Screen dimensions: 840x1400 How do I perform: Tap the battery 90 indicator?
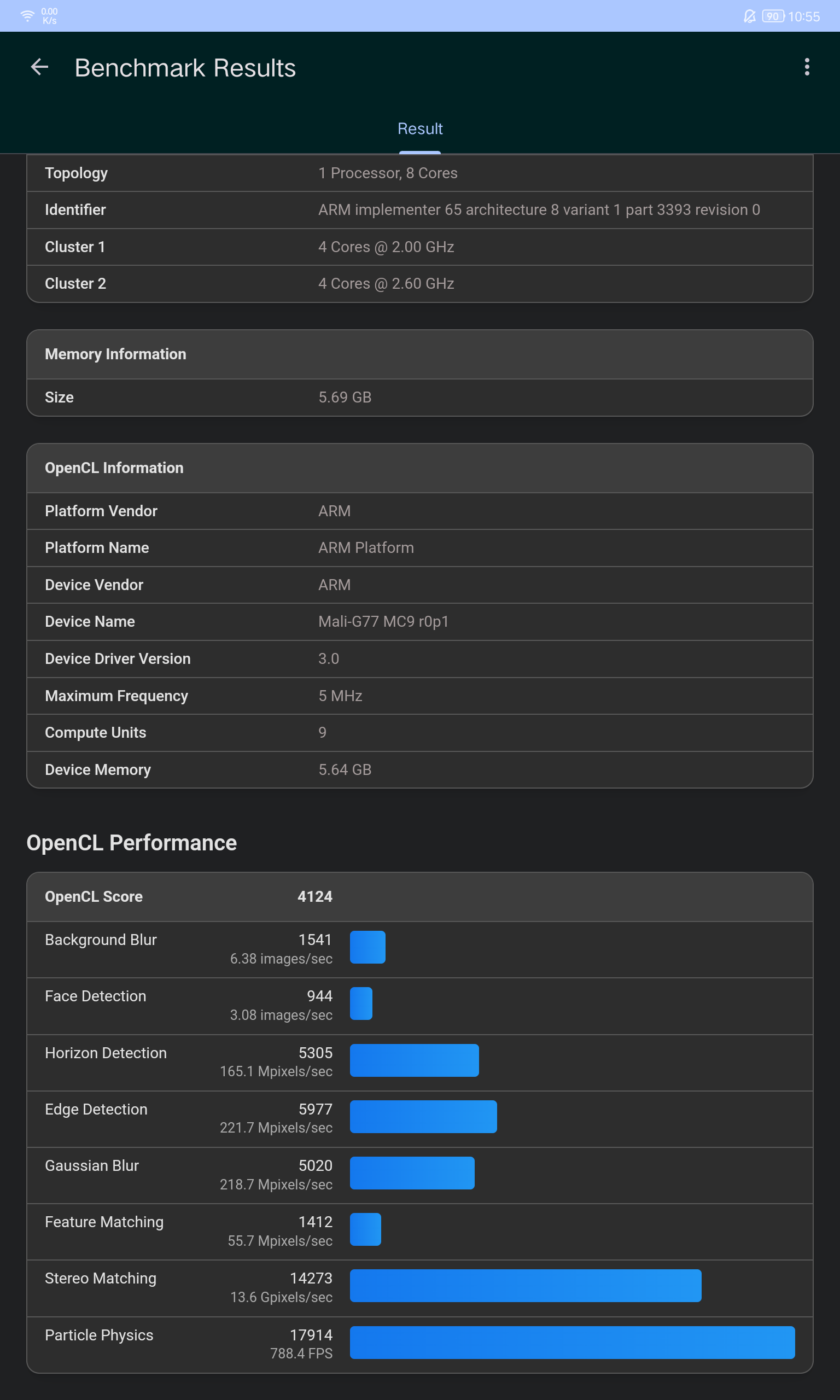pyautogui.click(x=773, y=16)
